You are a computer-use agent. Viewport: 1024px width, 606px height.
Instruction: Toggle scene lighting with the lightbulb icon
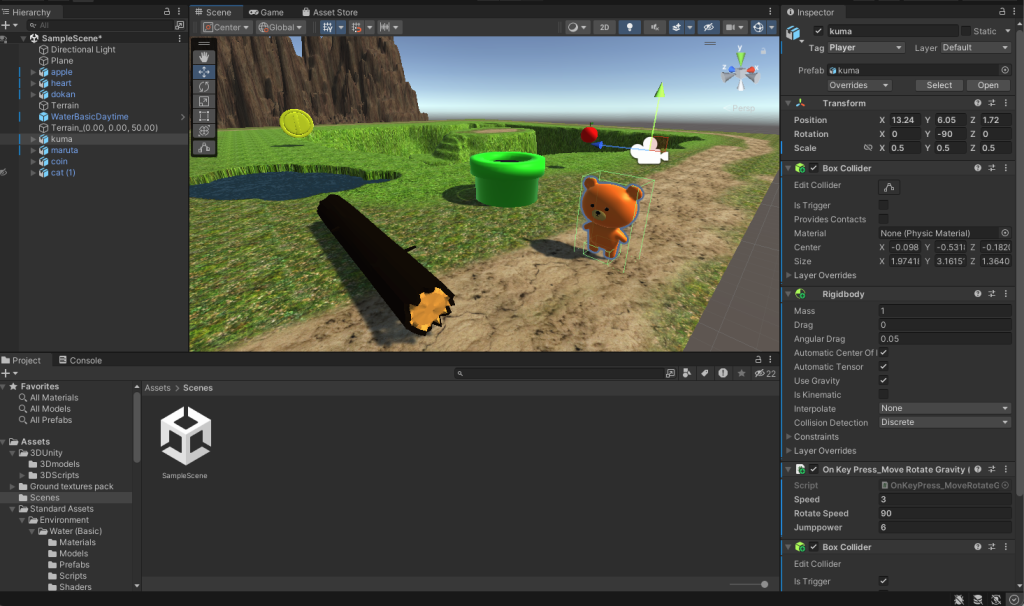[x=630, y=27]
